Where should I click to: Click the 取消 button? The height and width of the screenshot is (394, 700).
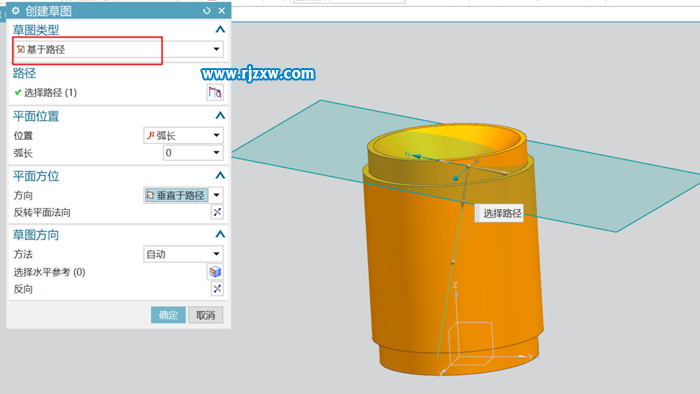205,315
